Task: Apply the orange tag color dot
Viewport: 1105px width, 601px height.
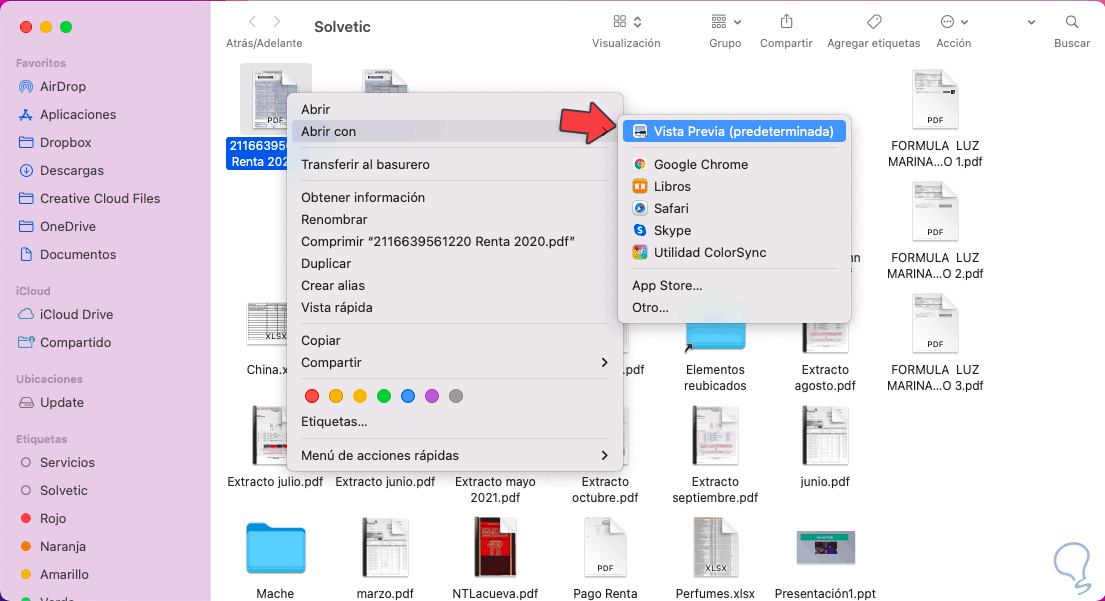Action: point(336,396)
